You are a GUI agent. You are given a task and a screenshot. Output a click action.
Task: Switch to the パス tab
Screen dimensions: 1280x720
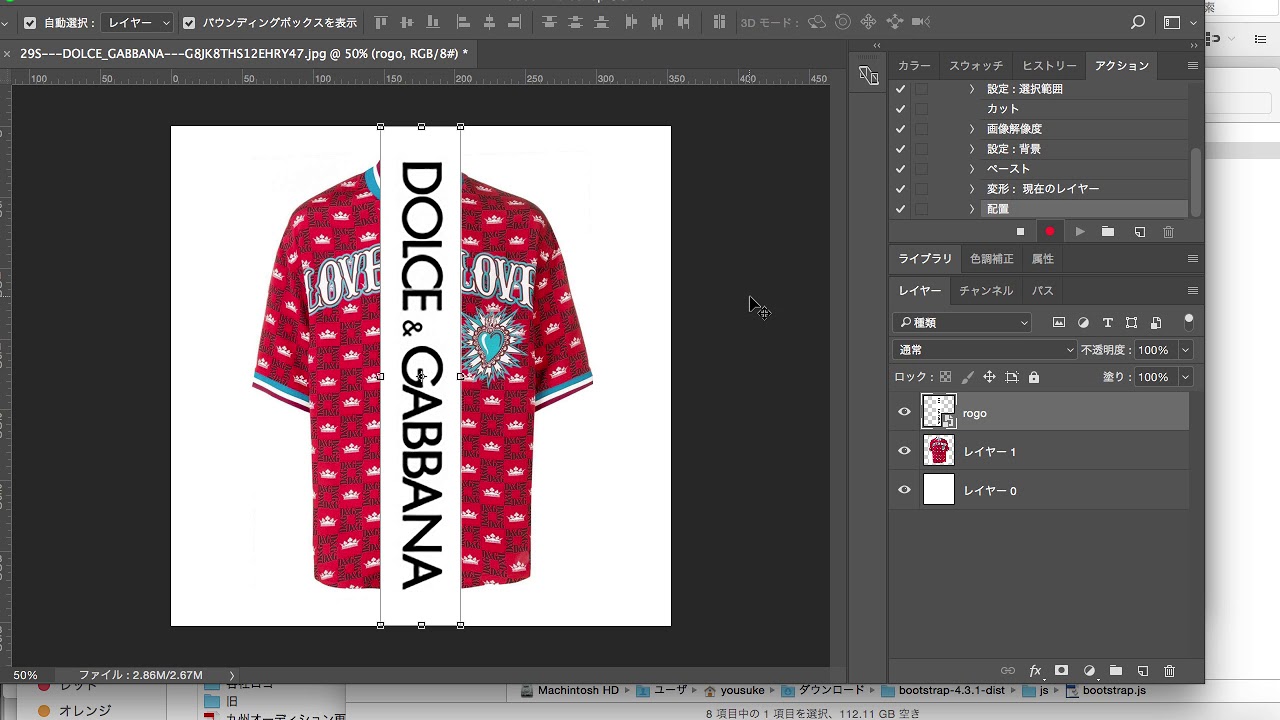[x=1043, y=290]
